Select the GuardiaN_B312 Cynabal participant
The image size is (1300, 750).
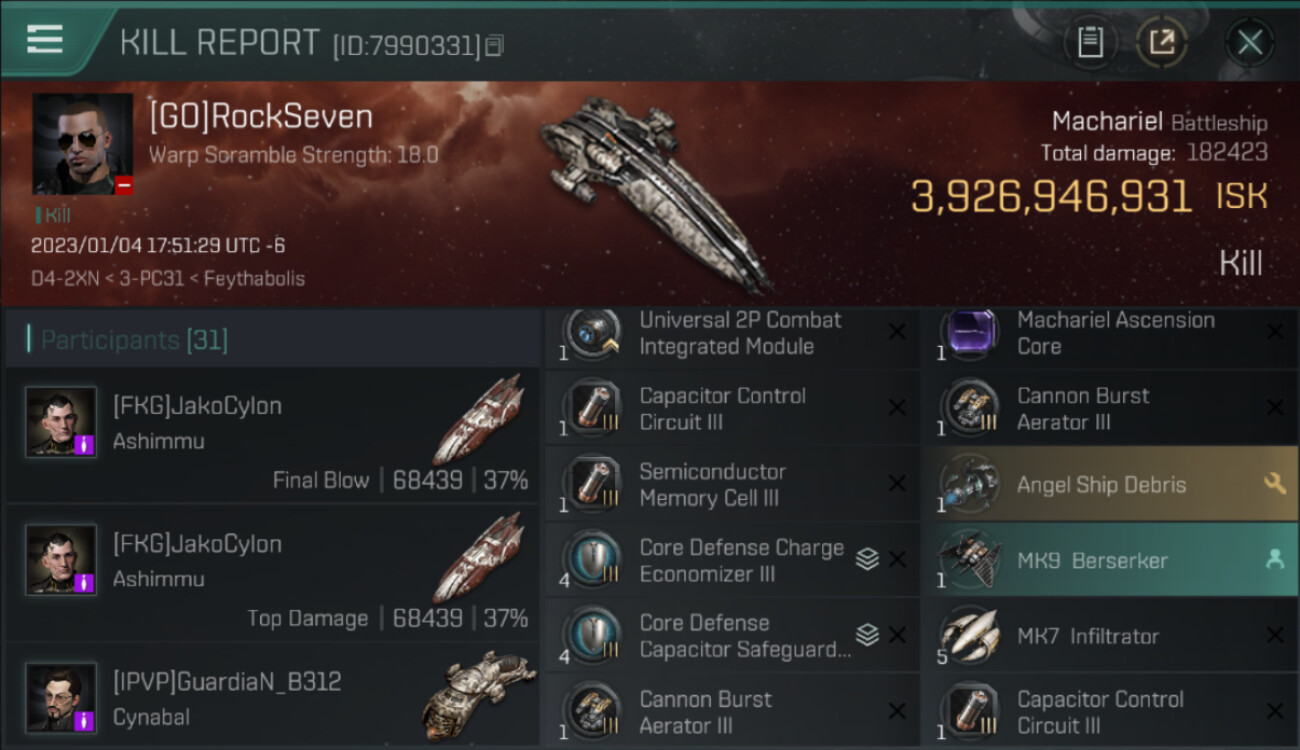click(272, 697)
